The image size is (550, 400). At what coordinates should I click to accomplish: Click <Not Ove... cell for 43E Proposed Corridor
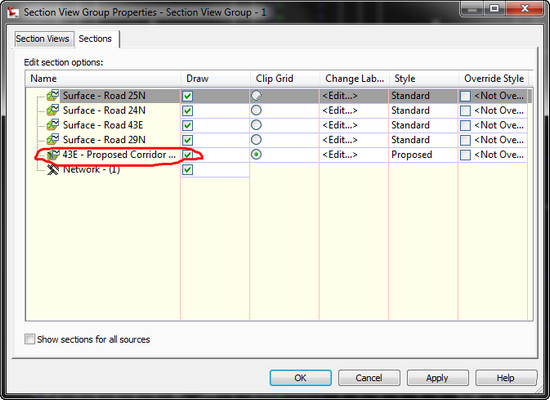499,154
